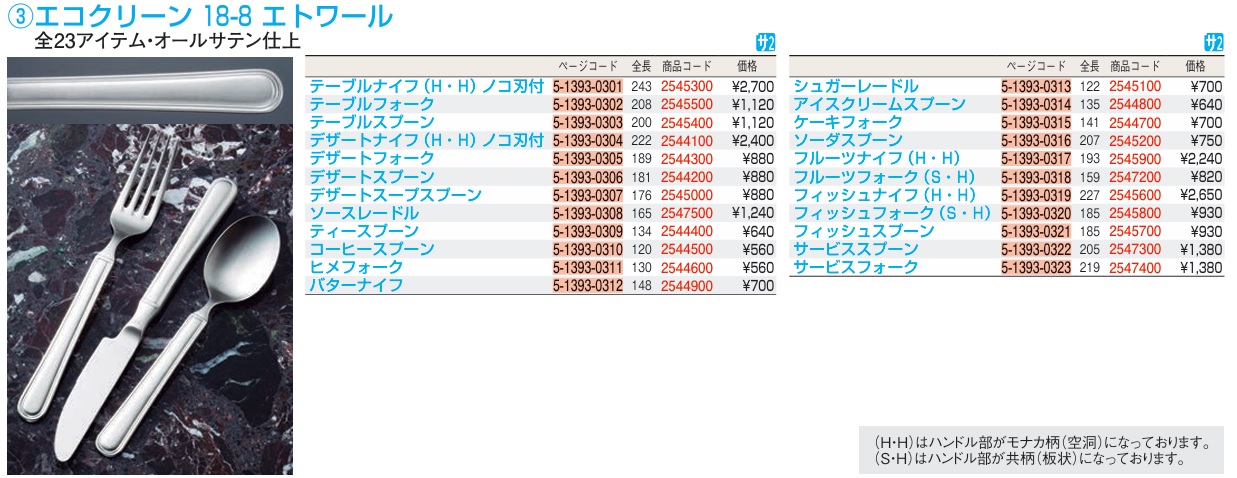Select the コーヒースプーン product name
The image size is (1237, 478).
pyautogui.click(x=372, y=249)
